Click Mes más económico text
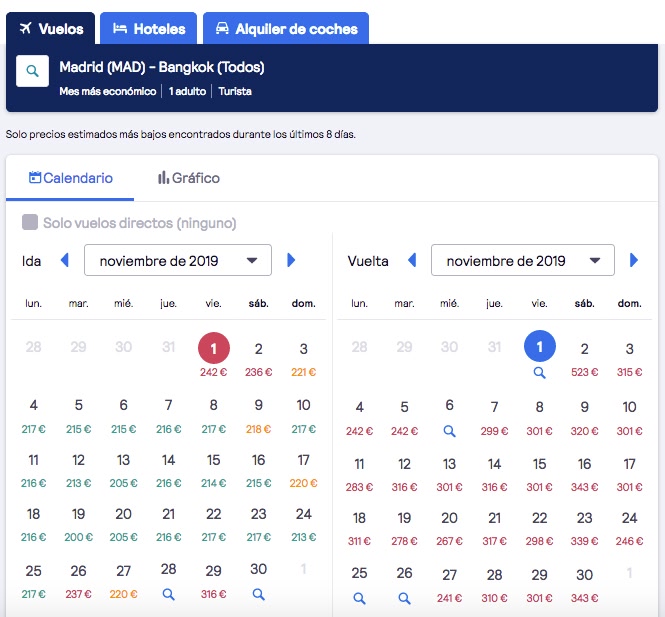The height and width of the screenshot is (617, 665). pos(108,91)
